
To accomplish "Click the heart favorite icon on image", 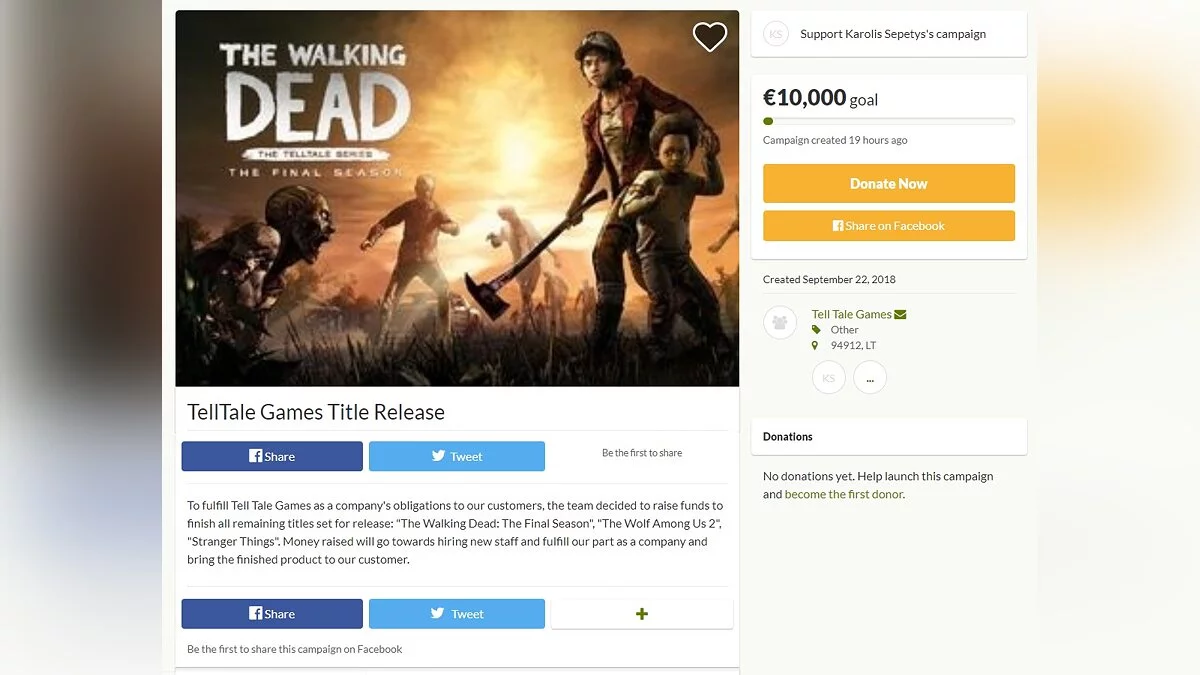I will (x=710, y=37).
